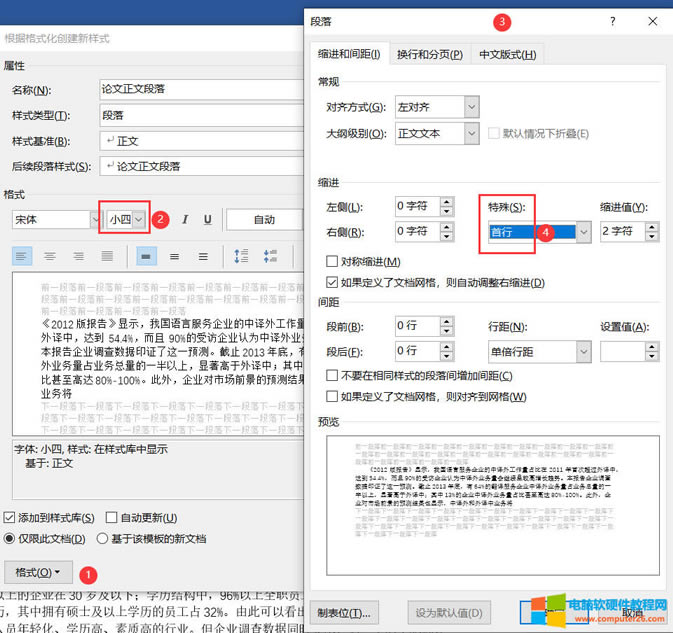Click 设置值(A) input field
673x633 pixels.
(x=623, y=351)
